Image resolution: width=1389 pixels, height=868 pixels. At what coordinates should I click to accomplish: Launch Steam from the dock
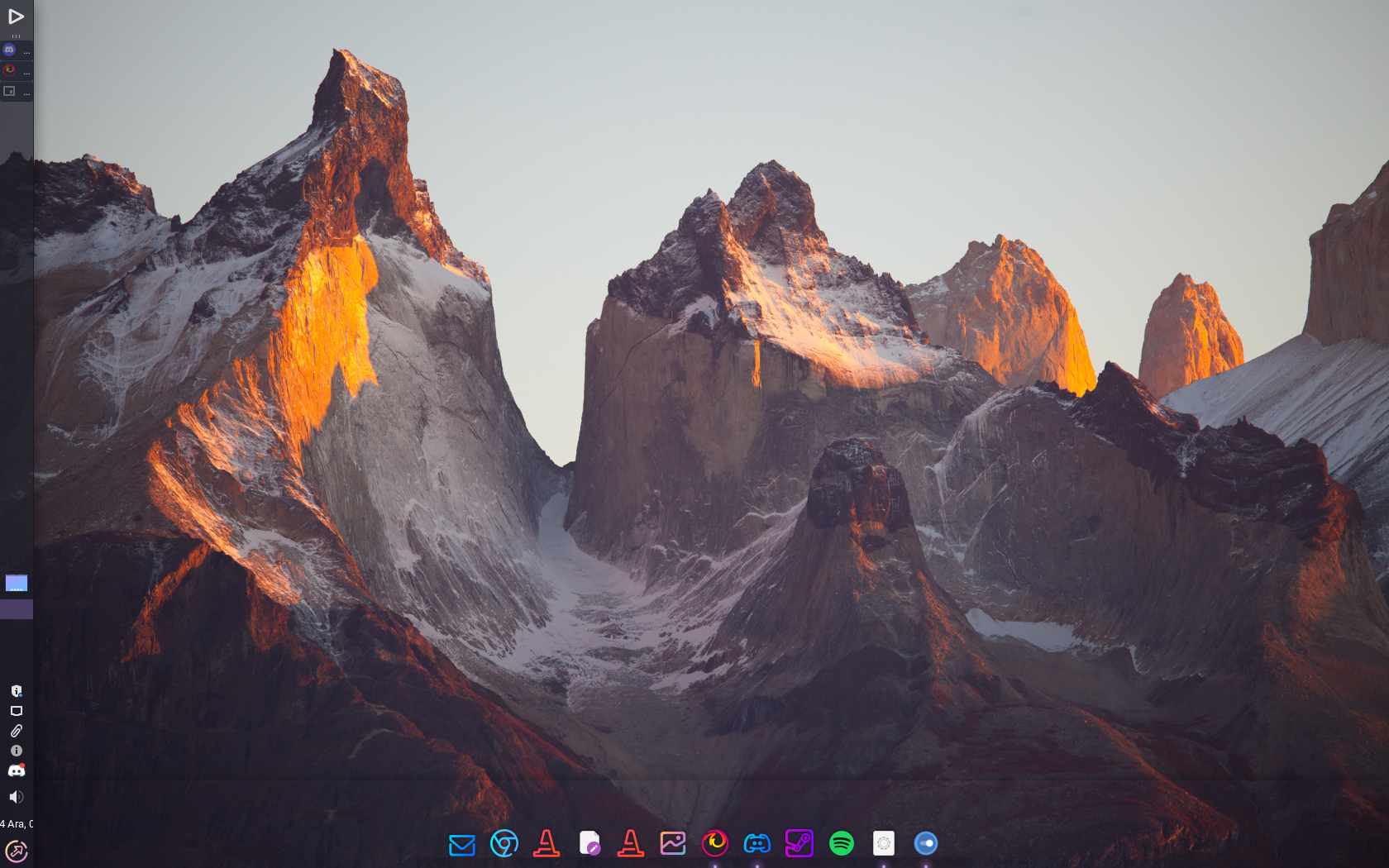(x=800, y=843)
